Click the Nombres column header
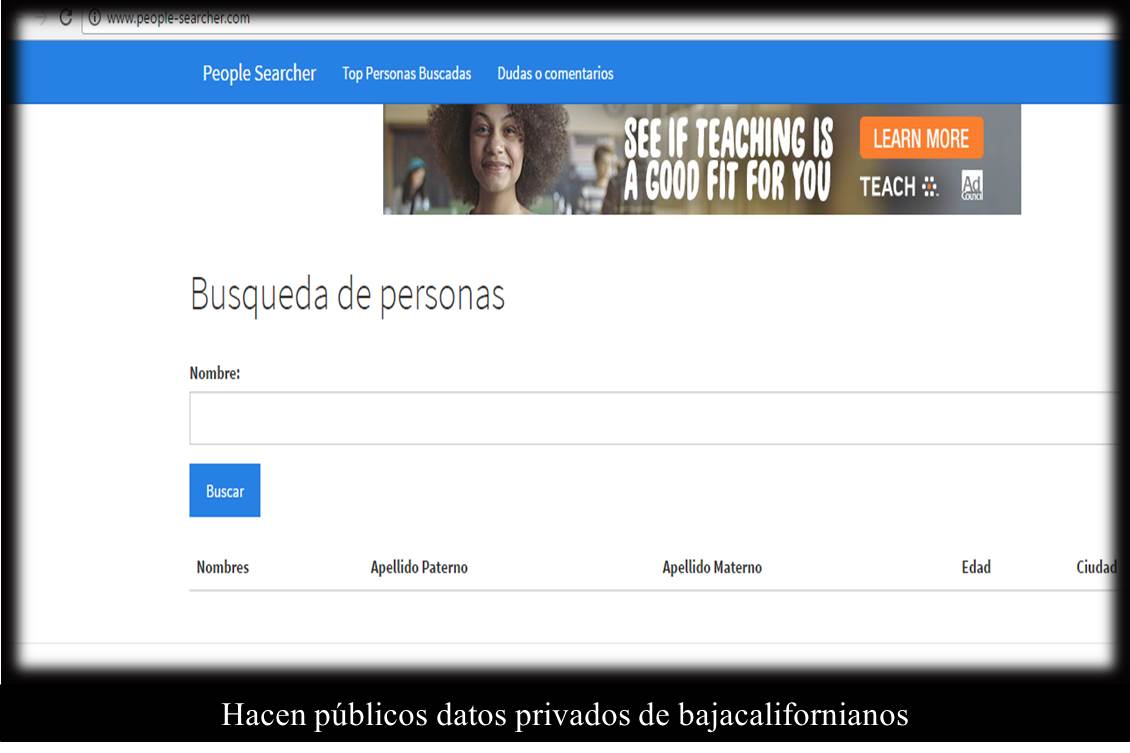Viewport: 1130px width, 753px height. point(222,567)
